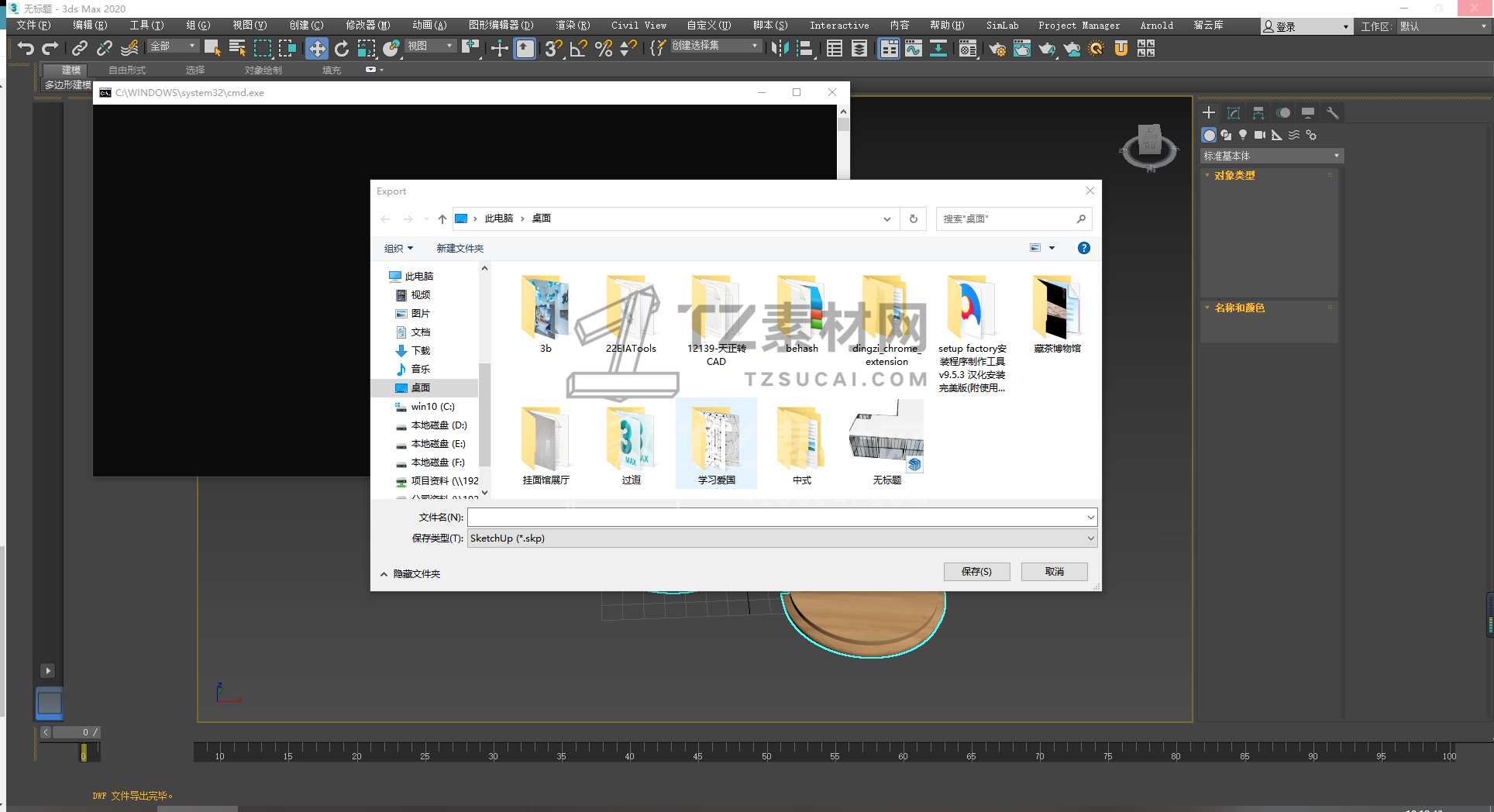The width and height of the screenshot is (1494, 812).
Task: Select the Lights category icon
Action: click(x=1243, y=135)
